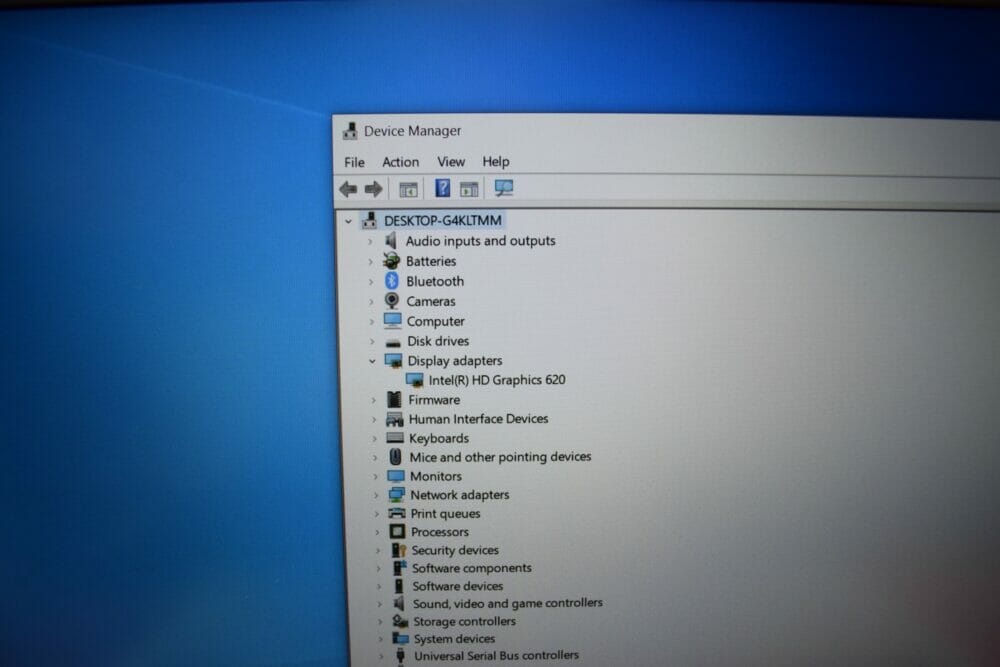Select the Software devices label

457,585
